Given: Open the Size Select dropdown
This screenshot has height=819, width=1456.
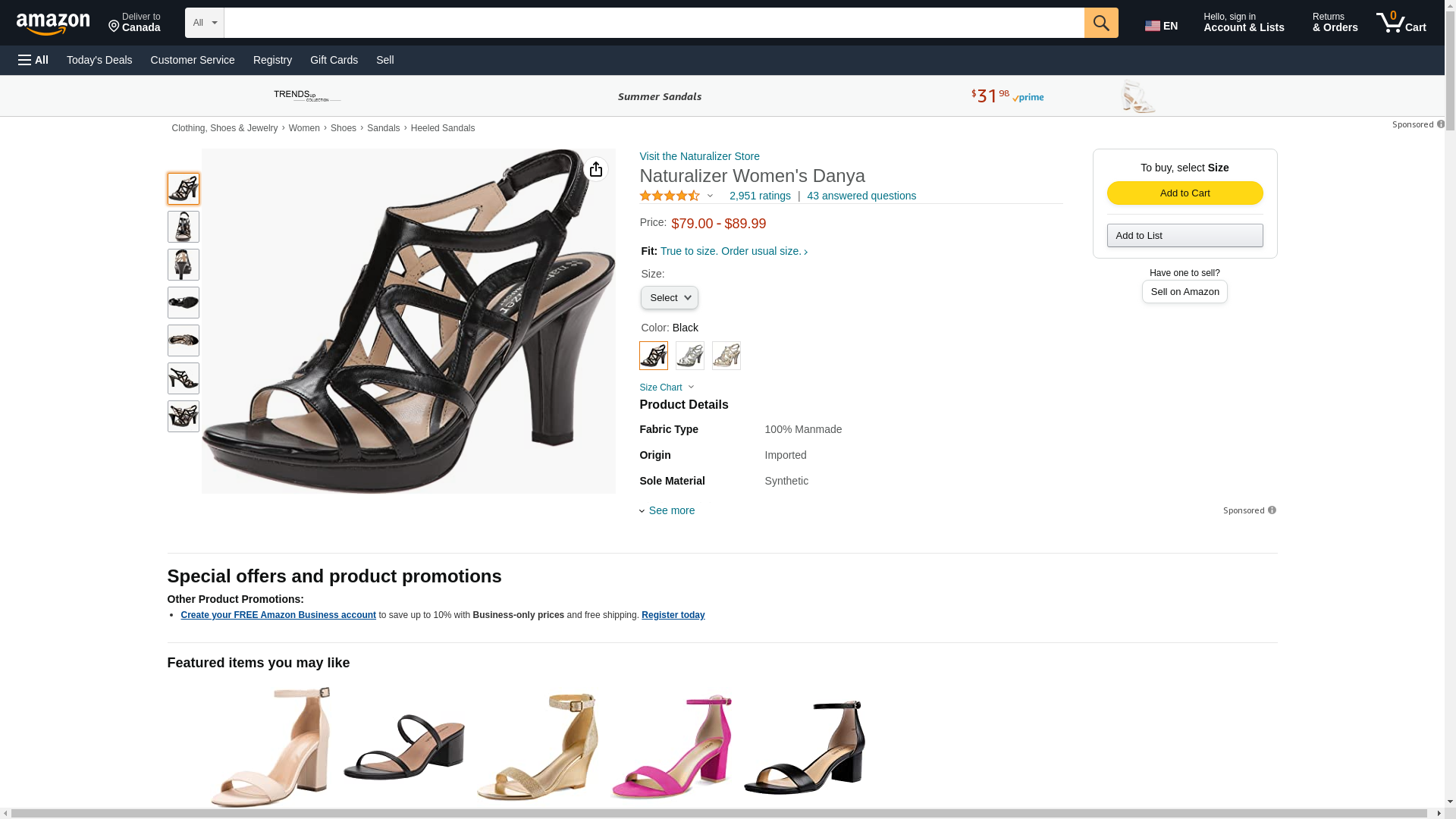Looking at the screenshot, I should pos(670,298).
